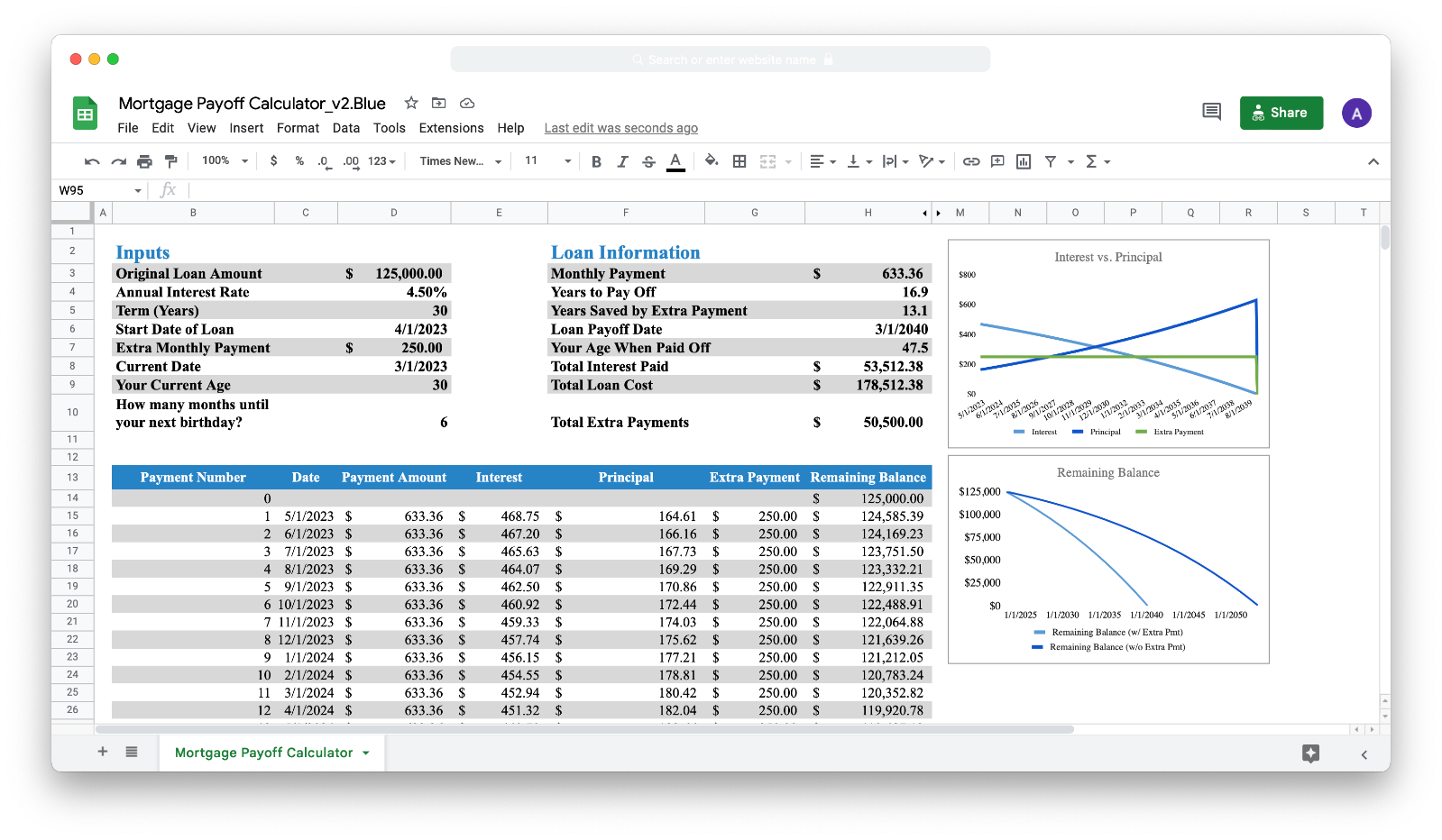Open vertical align dropdown
Image resolution: width=1442 pixels, height=840 pixels.
[859, 161]
